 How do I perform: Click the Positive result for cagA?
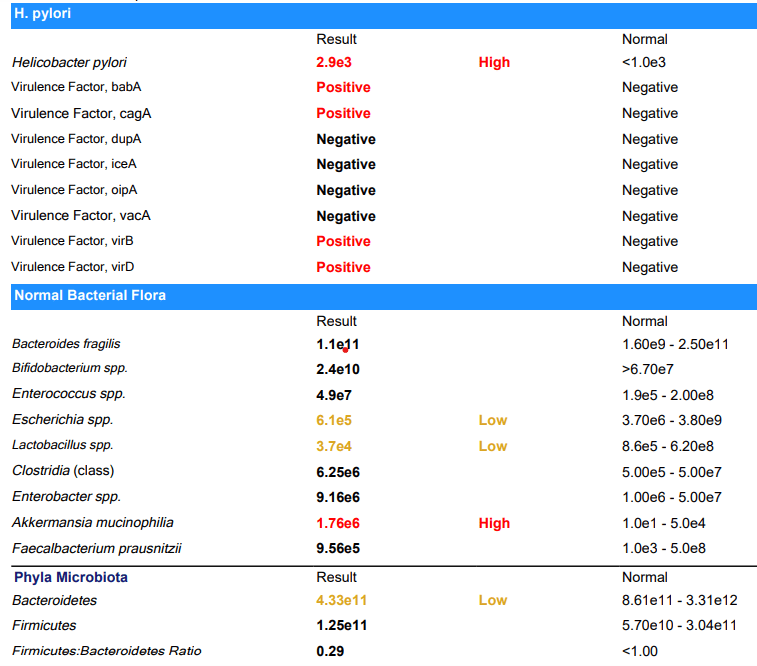tap(343, 113)
